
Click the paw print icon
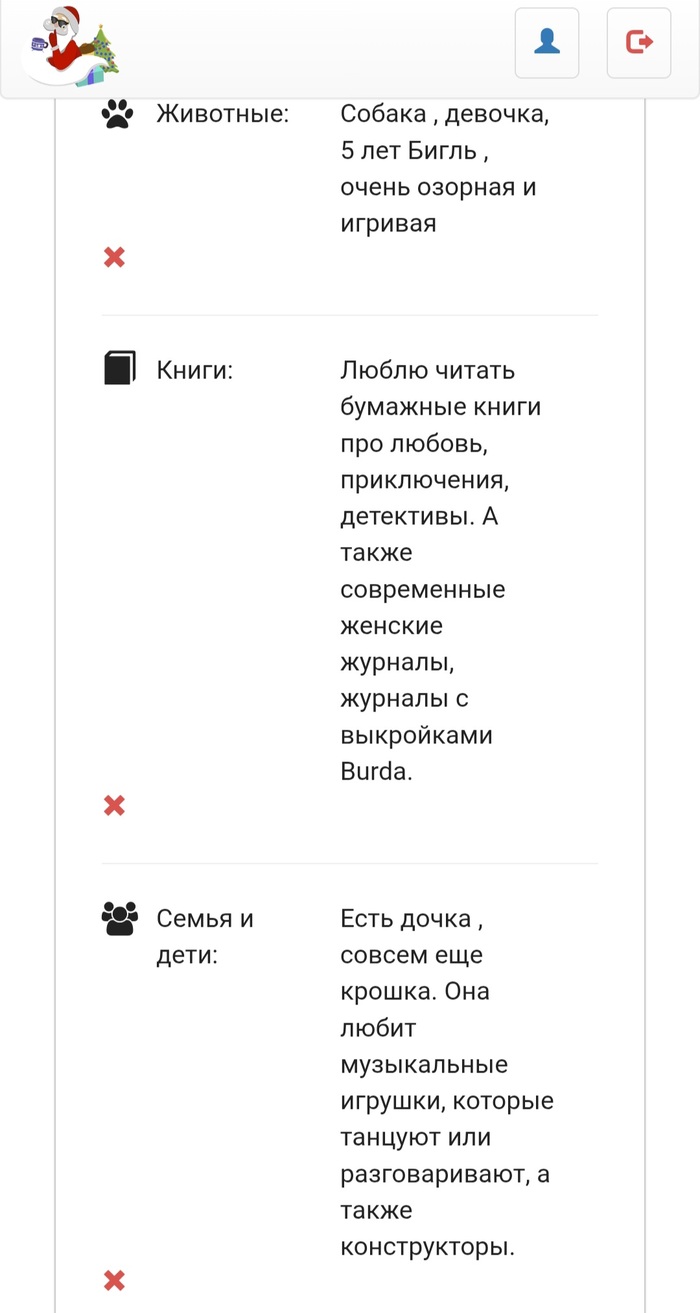point(118,115)
